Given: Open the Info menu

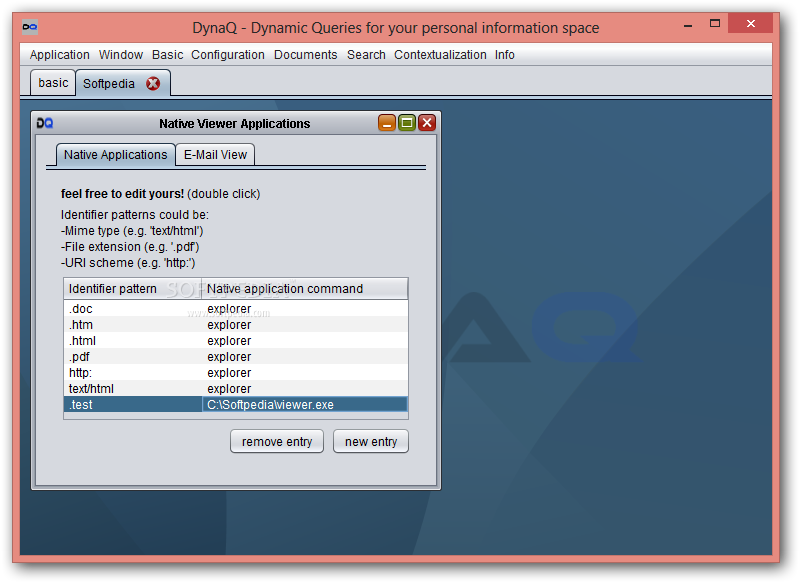Looking at the screenshot, I should coord(505,55).
